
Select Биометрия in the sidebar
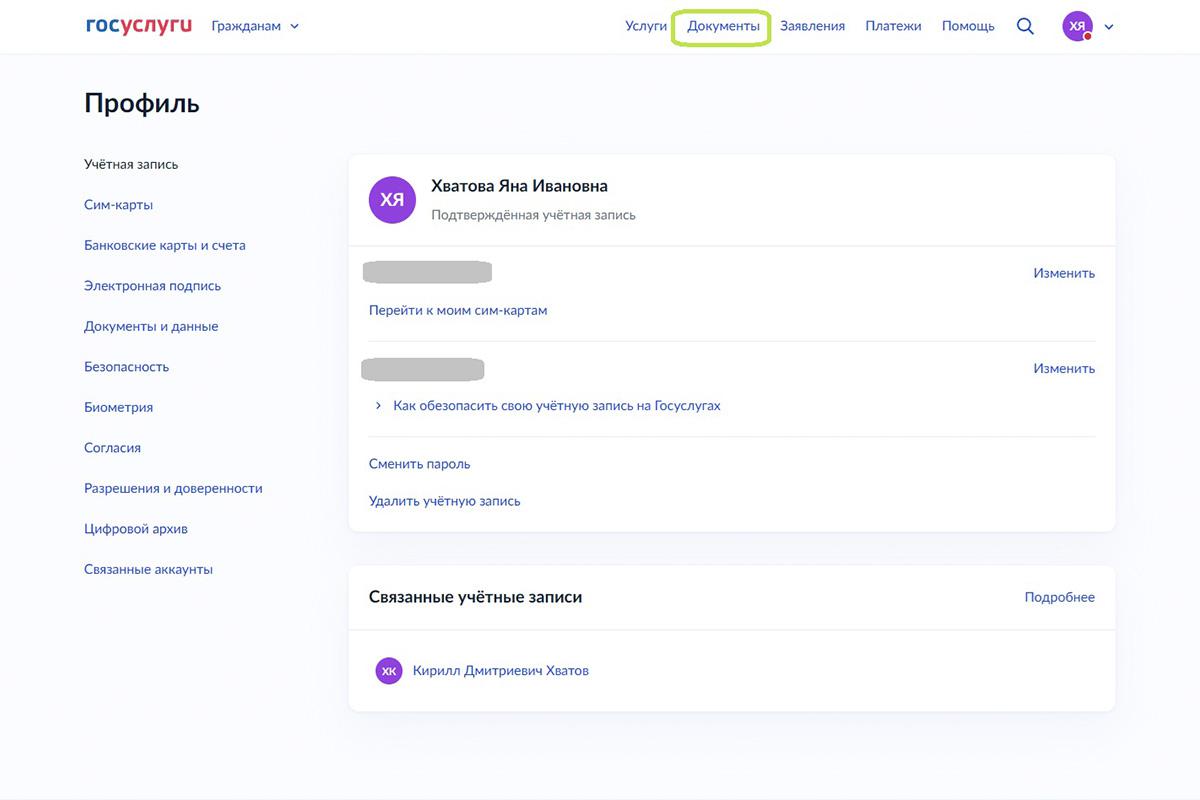tap(118, 407)
